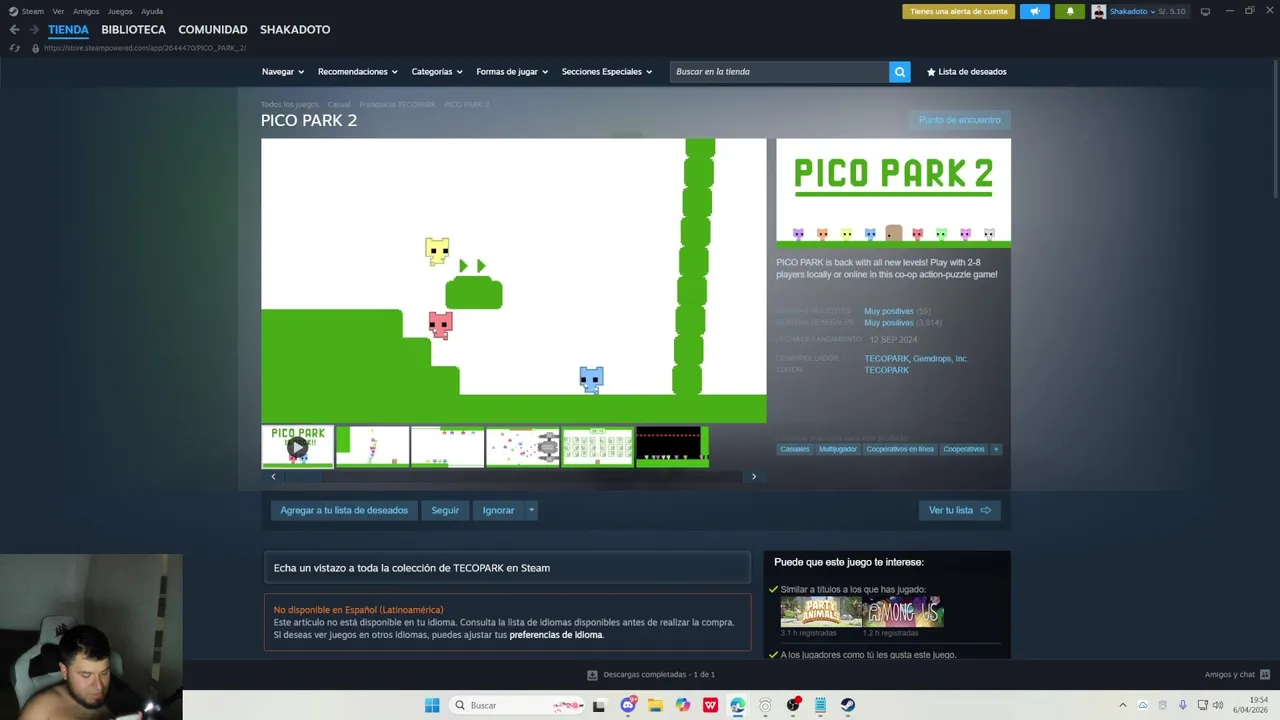Open Punto de encuentro hub
The width and height of the screenshot is (1280, 720).
tap(960, 120)
